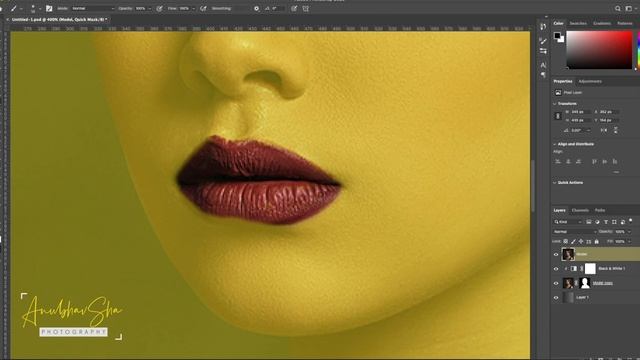This screenshot has width=640, height=360.
Task: Filter layers by adjustment layers
Action: 597,222
